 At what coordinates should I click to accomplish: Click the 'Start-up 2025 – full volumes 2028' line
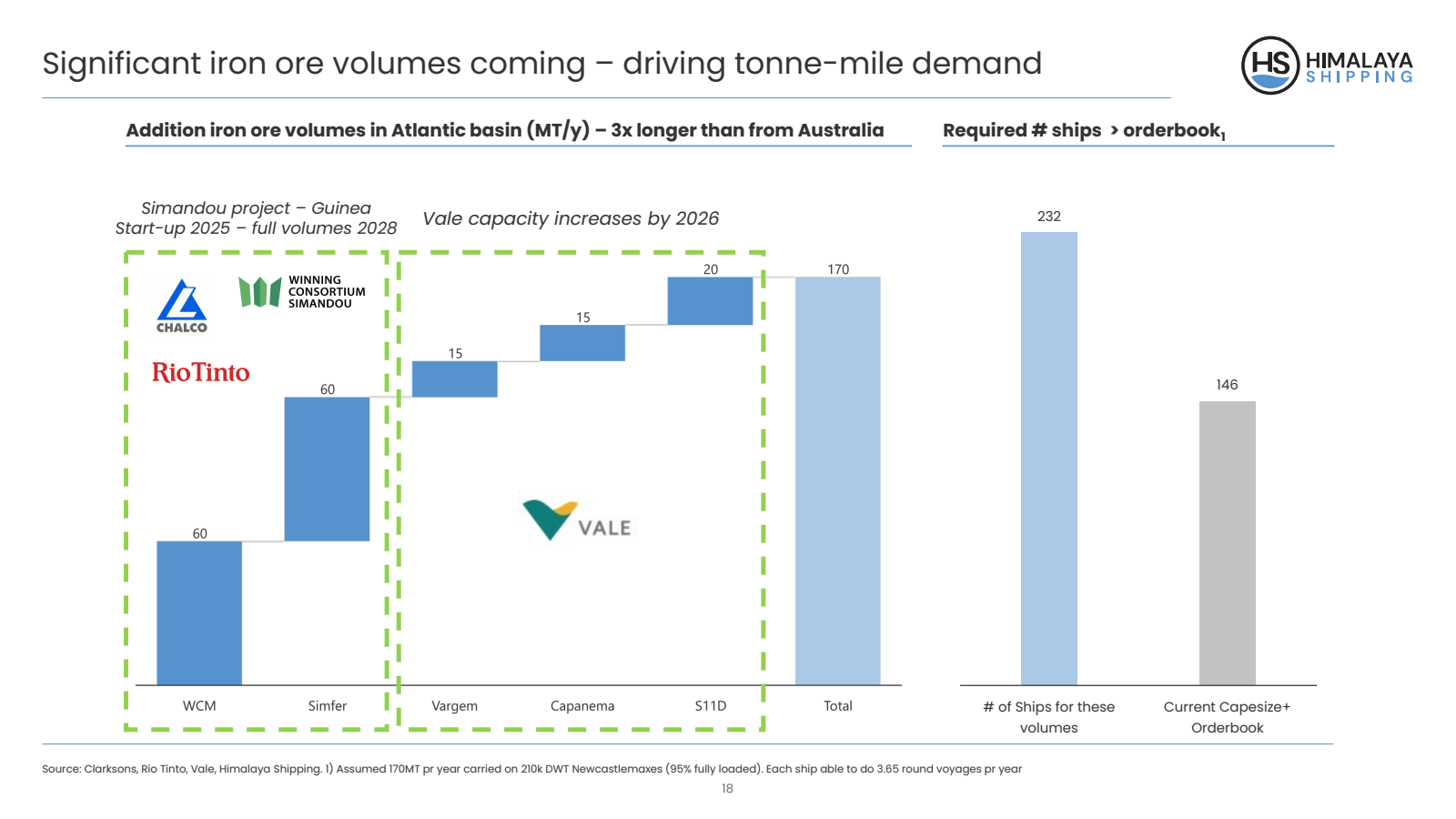(x=256, y=228)
